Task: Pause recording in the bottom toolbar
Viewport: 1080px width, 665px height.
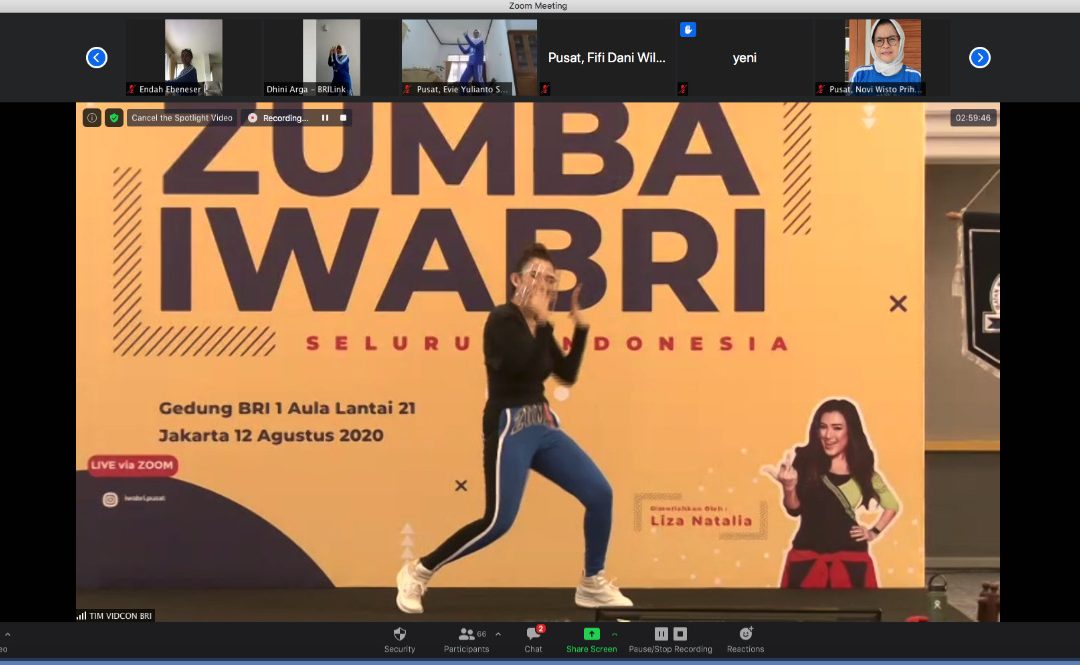Action: (661, 634)
